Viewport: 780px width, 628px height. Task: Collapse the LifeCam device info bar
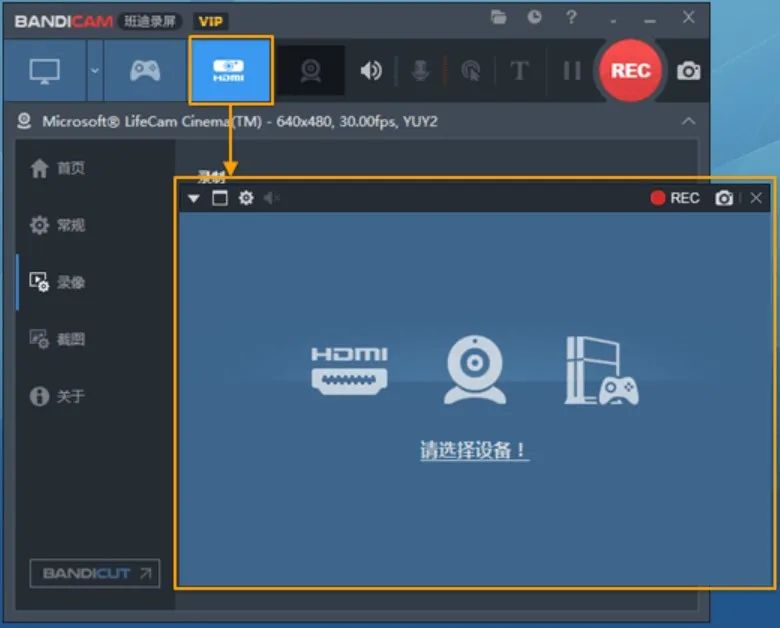688,121
